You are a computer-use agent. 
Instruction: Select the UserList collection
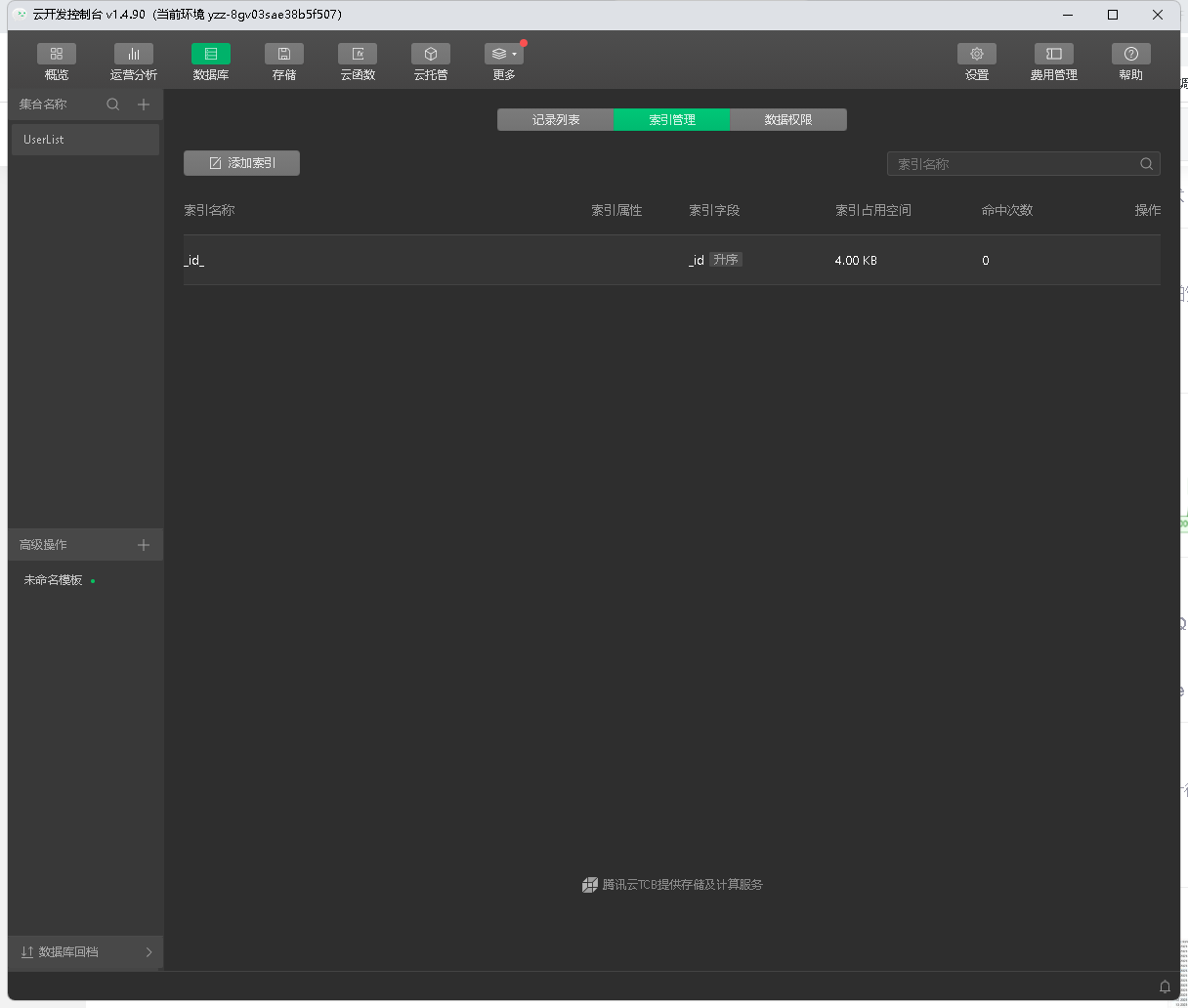point(86,140)
